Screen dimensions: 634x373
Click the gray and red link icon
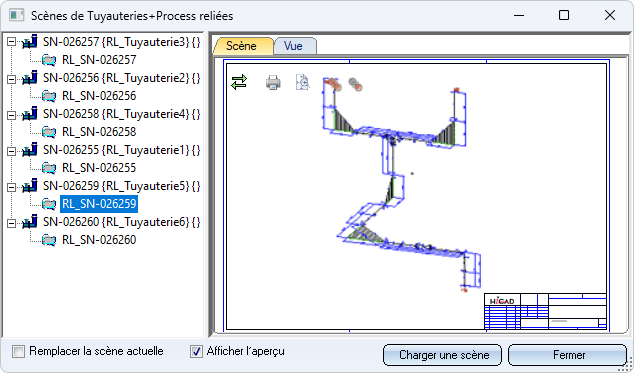355,84
